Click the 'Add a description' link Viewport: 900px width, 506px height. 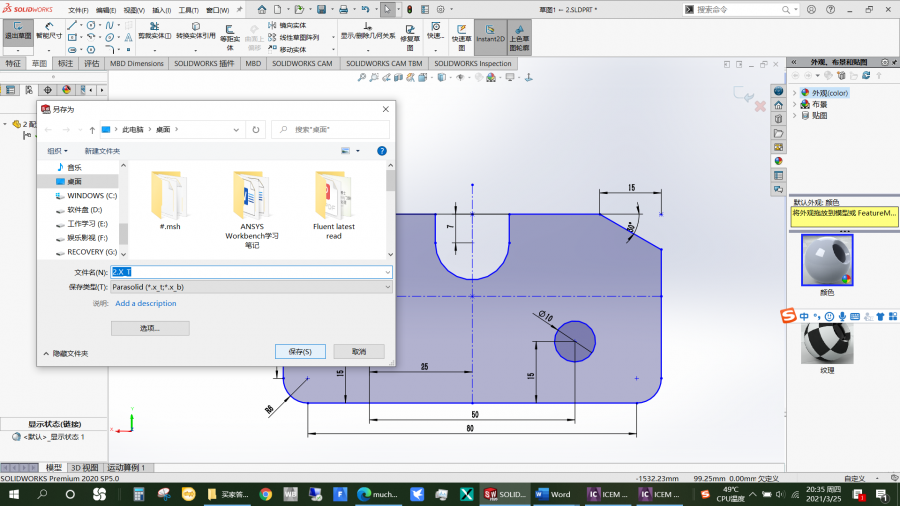point(146,303)
